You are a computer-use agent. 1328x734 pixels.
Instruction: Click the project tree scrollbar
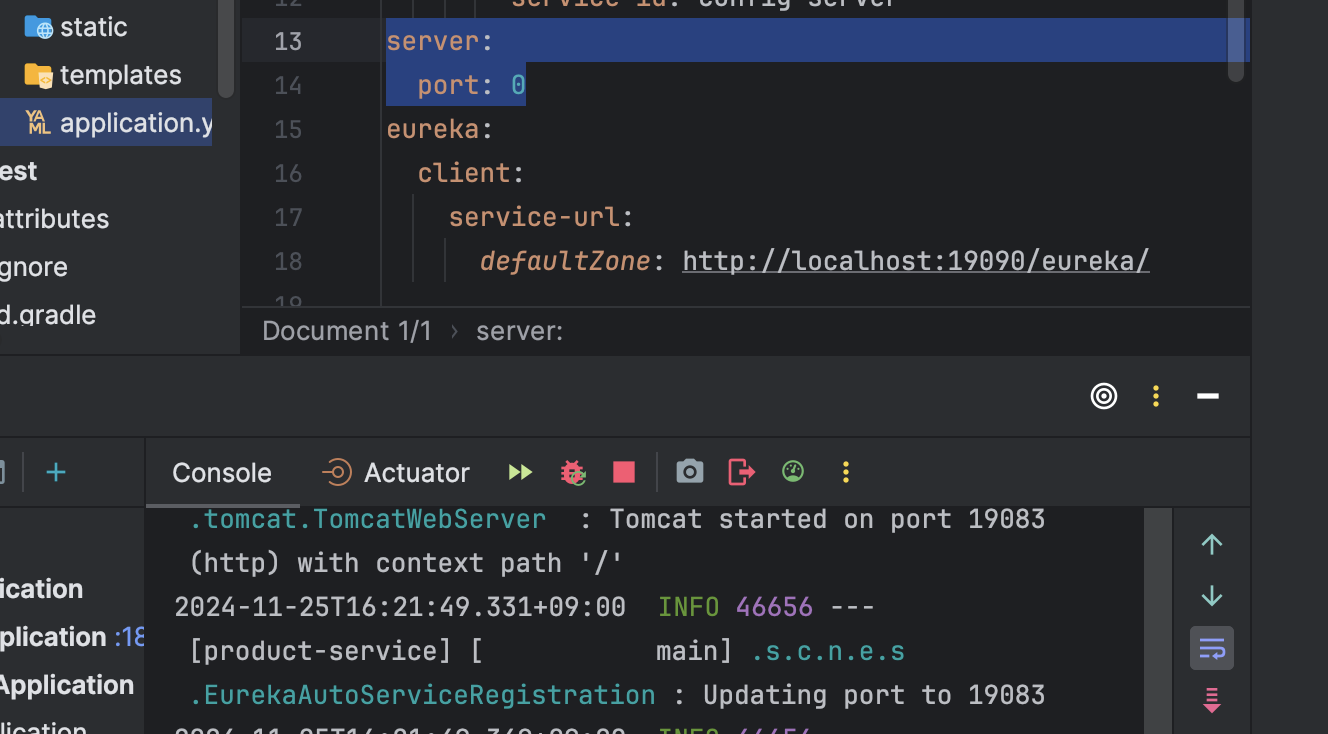click(227, 48)
